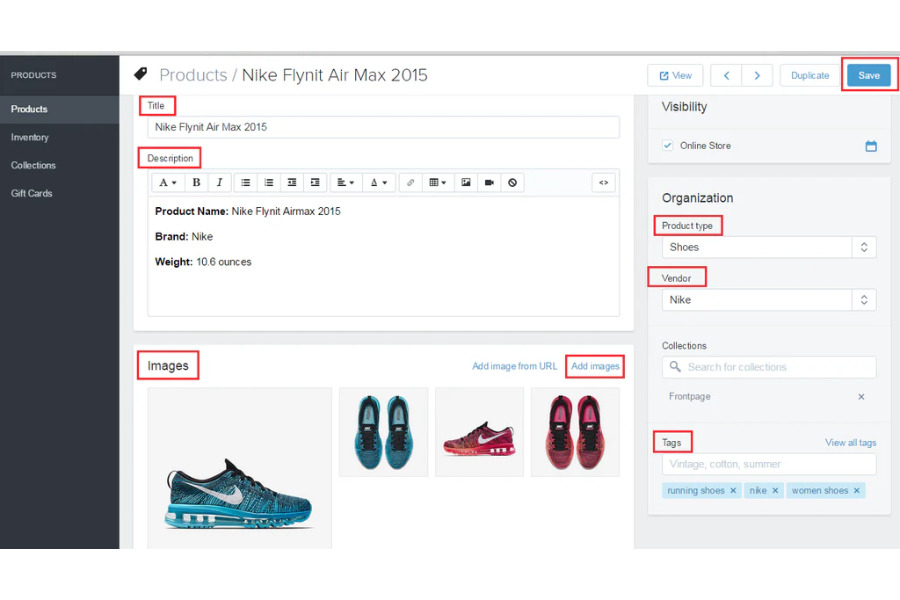Remove the 'running shoes' tag
Viewport: 900px width, 600px height.
click(733, 491)
